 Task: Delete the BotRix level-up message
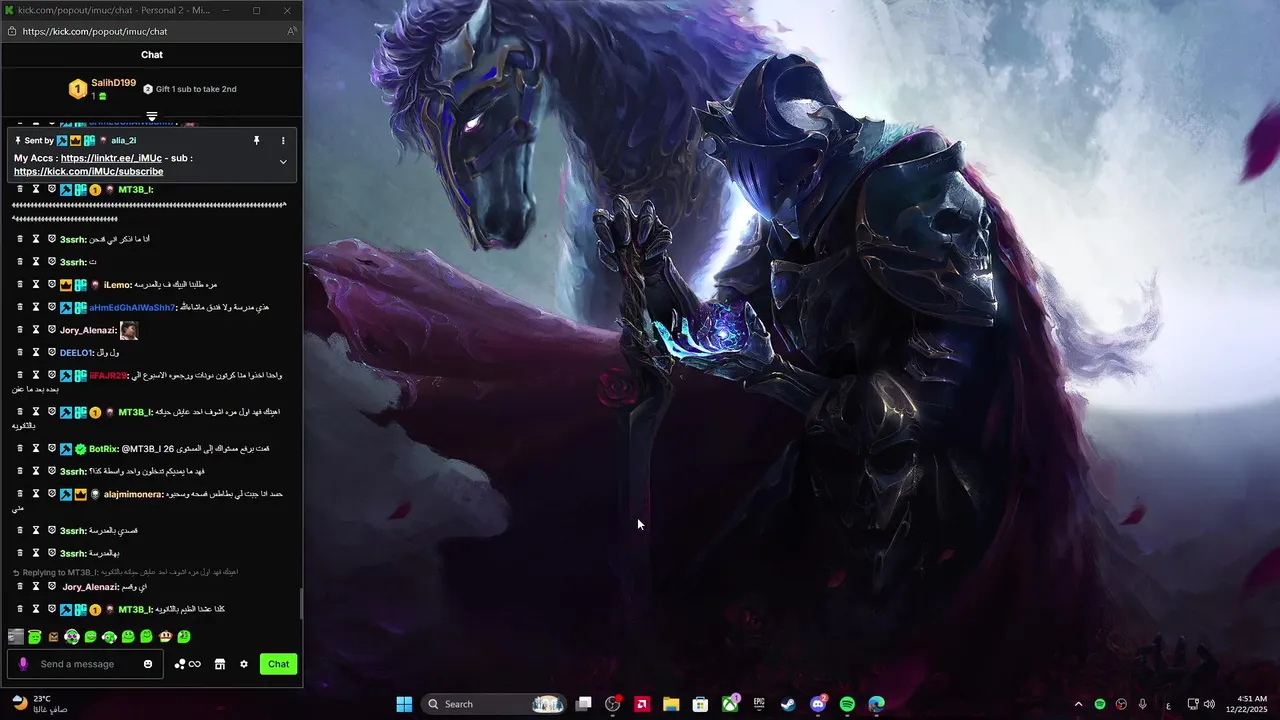pos(20,449)
